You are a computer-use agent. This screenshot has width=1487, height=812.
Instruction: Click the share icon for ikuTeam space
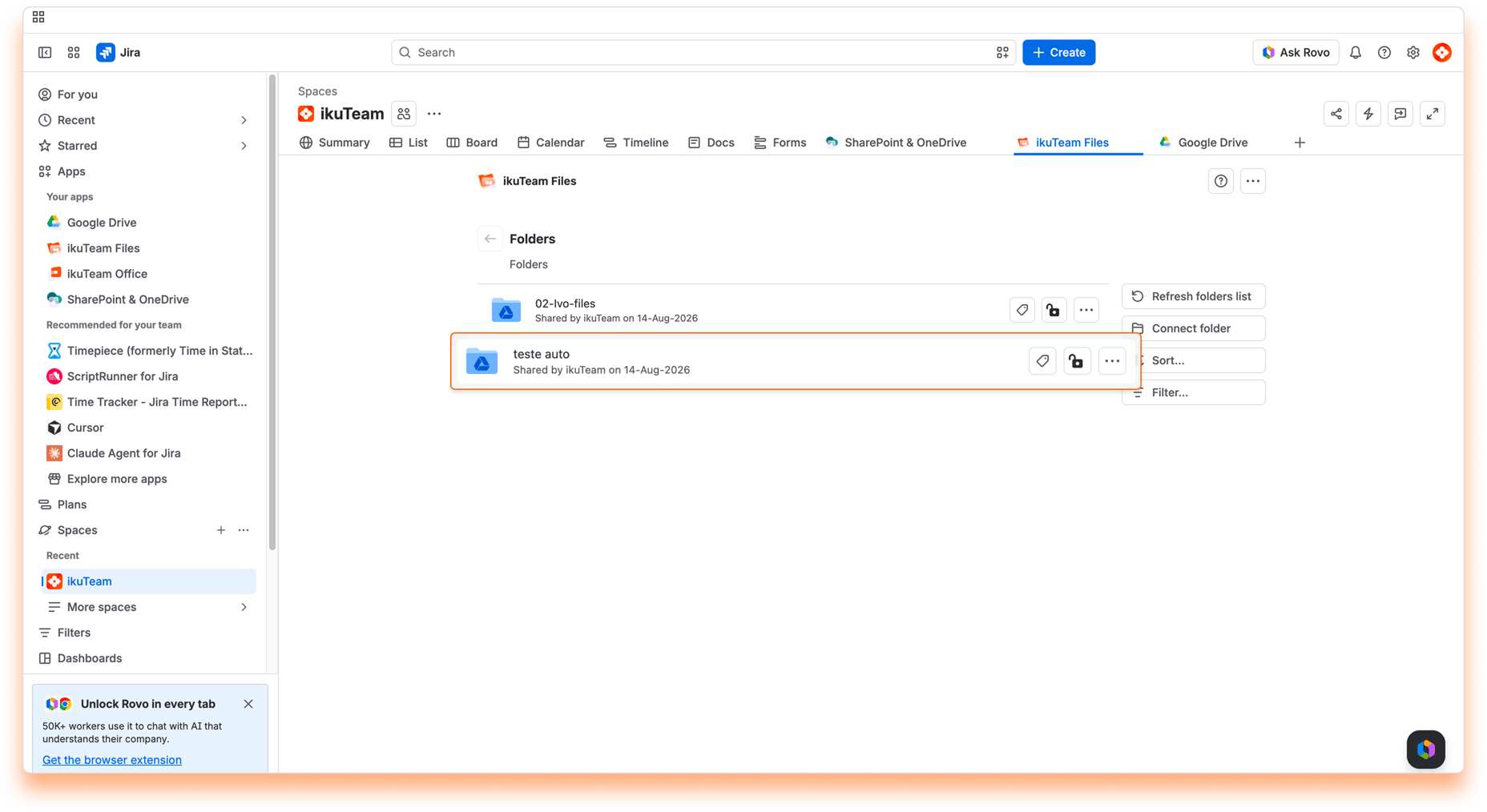[x=1336, y=114]
